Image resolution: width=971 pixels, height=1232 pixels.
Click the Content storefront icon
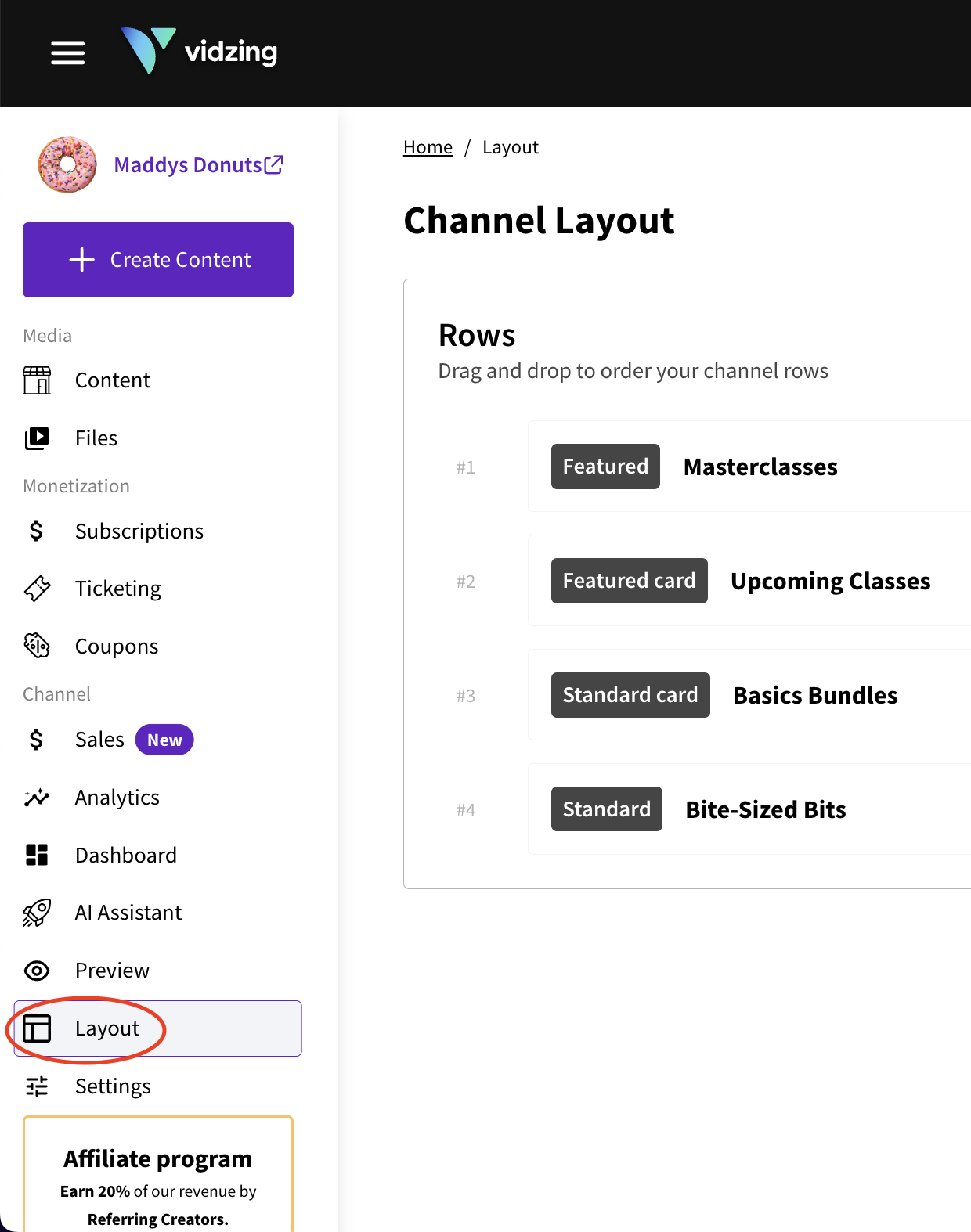[37, 380]
